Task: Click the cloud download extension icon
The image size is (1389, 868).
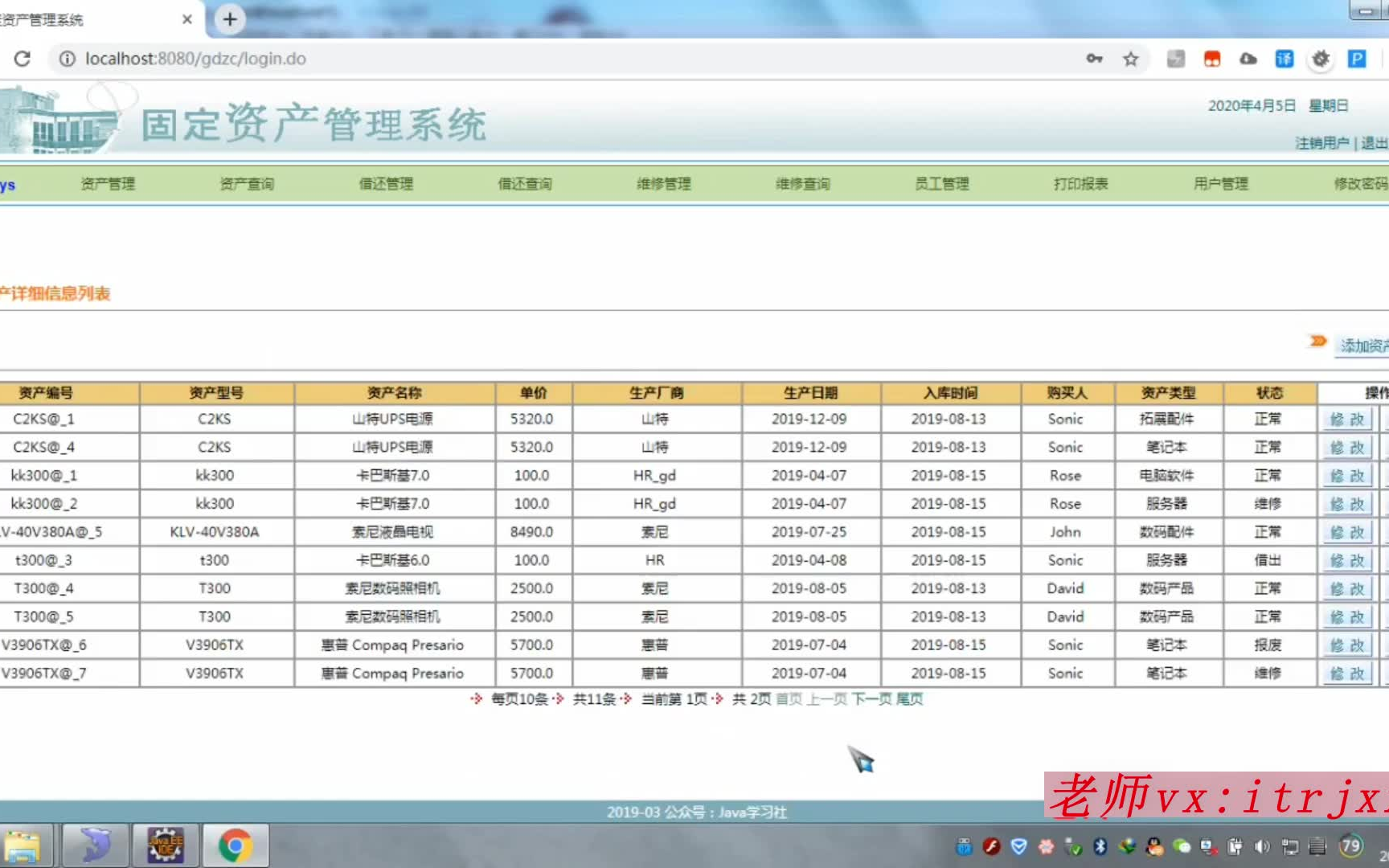Action: pos(1248,59)
